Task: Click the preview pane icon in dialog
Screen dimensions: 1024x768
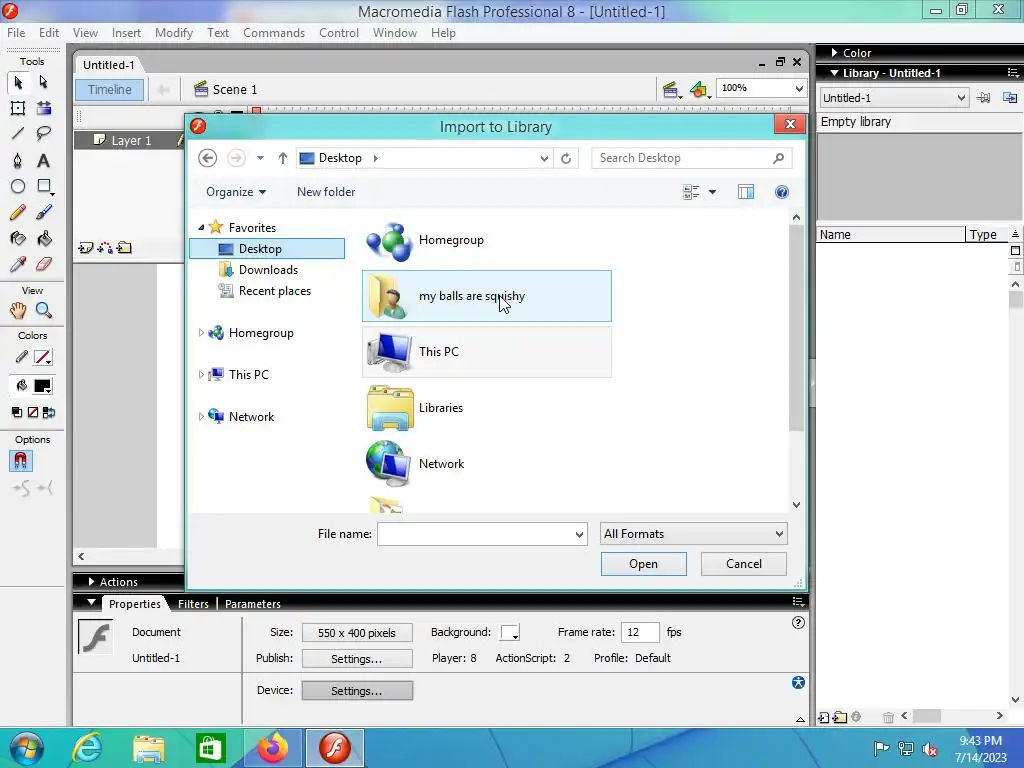Action: (746, 192)
